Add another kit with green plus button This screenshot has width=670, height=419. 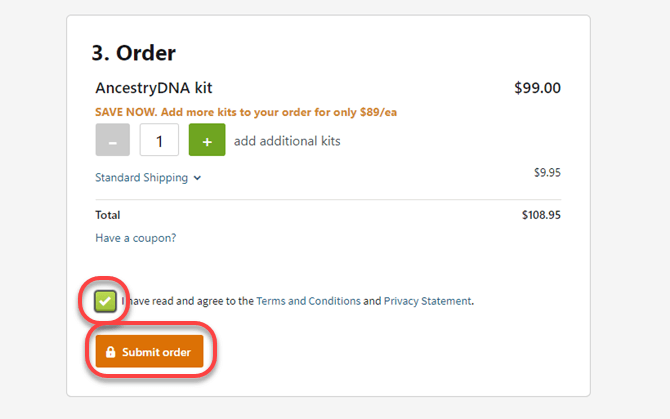207,140
